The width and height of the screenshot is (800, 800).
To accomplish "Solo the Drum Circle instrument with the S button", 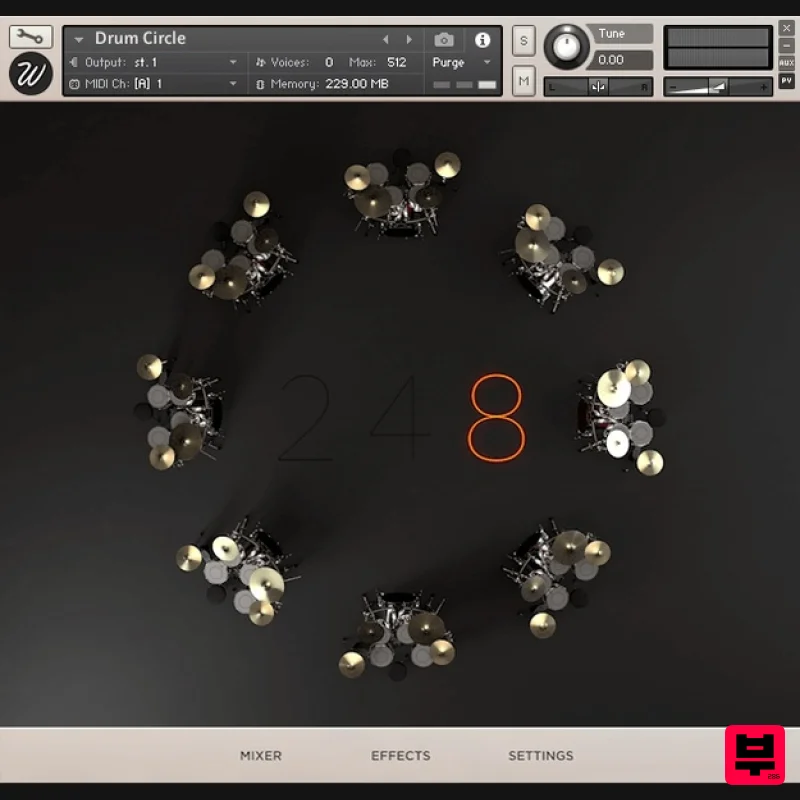I will (x=521, y=38).
